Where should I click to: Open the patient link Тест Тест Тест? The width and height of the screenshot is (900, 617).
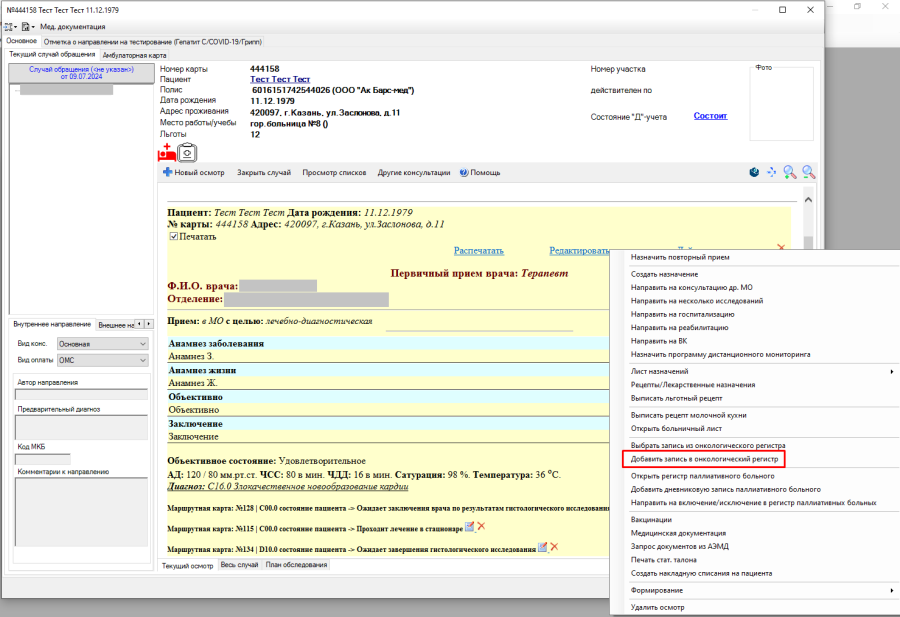click(x=280, y=79)
